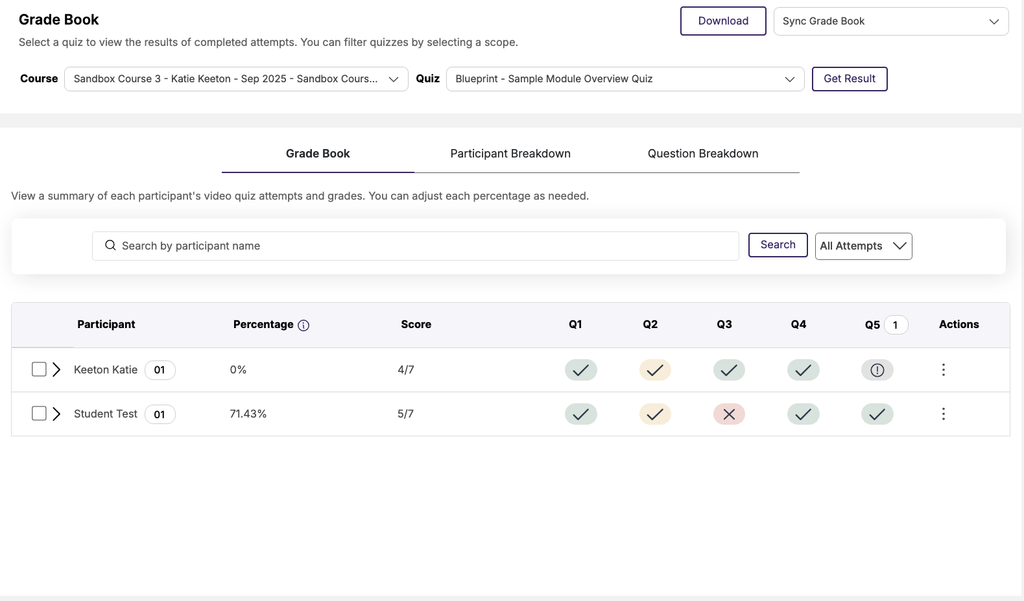Click the Search button

778,245
